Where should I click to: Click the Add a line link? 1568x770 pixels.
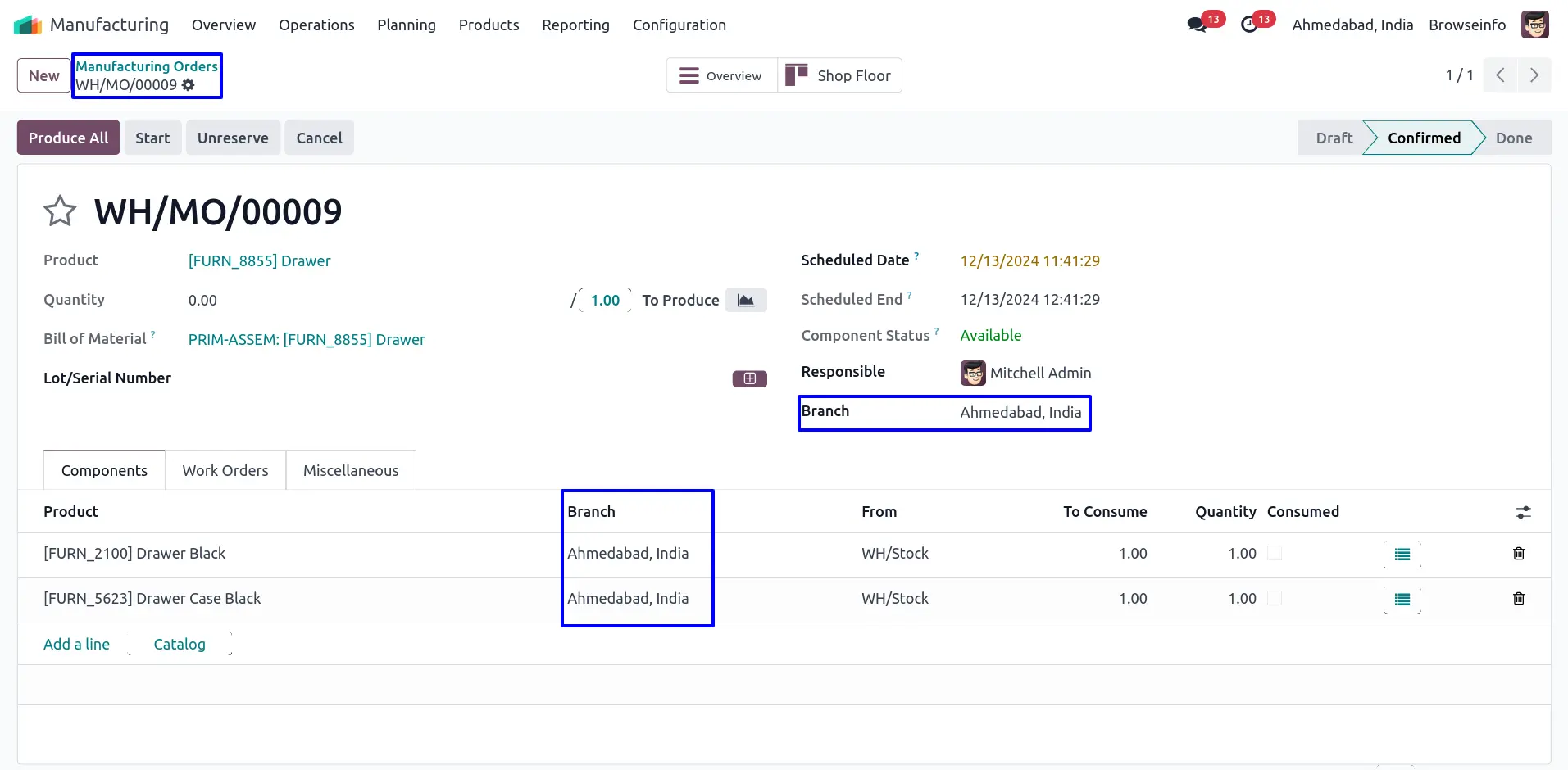pyautogui.click(x=76, y=645)
